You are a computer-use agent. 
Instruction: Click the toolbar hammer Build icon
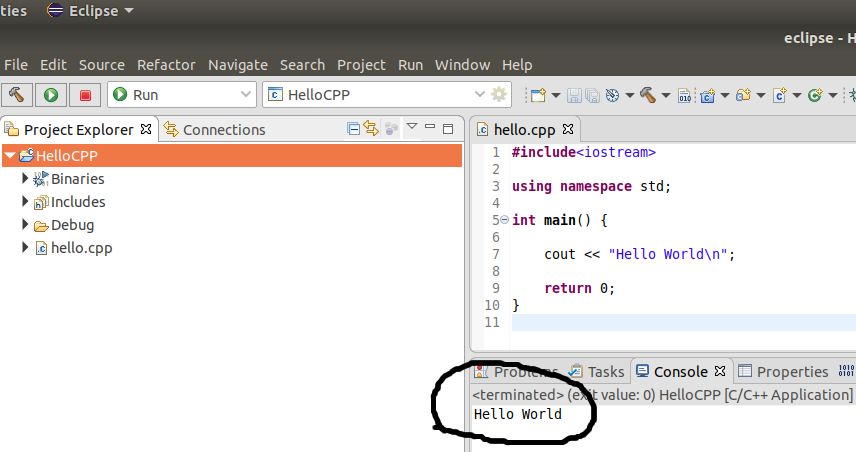(x=648, y=96)
